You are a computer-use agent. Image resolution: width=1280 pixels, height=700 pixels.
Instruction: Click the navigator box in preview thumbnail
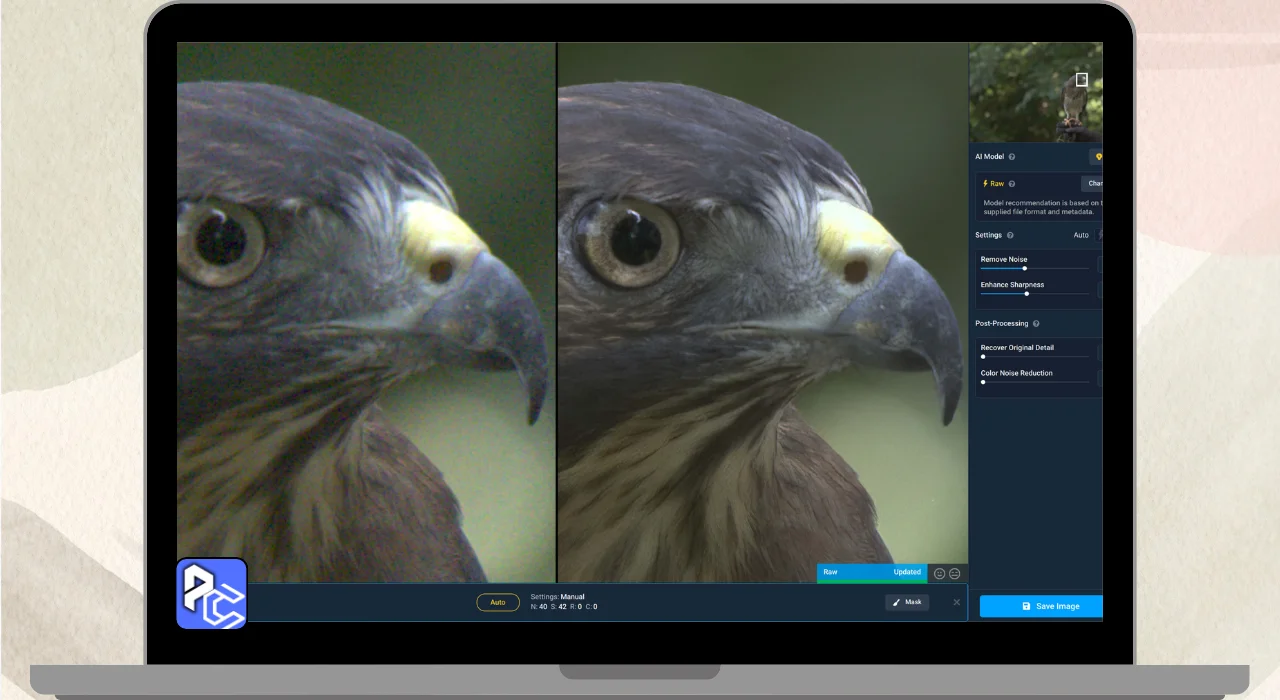coord(1082,80)
